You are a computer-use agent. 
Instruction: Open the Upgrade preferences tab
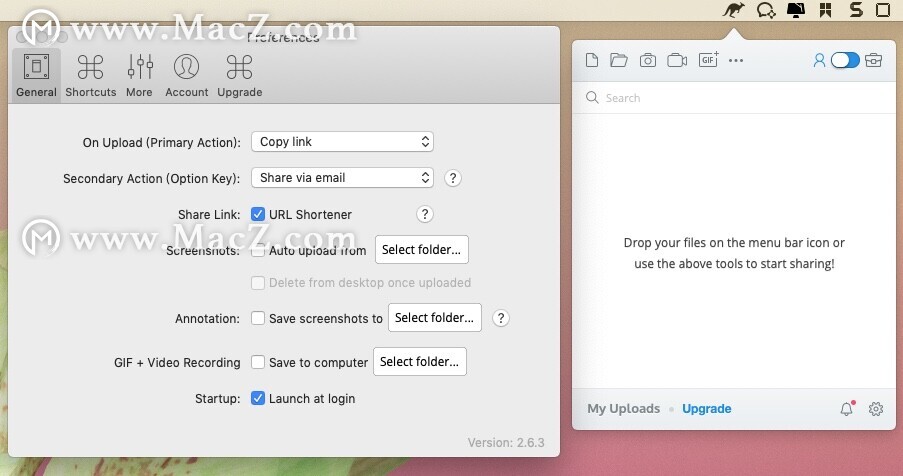[240, 76]
